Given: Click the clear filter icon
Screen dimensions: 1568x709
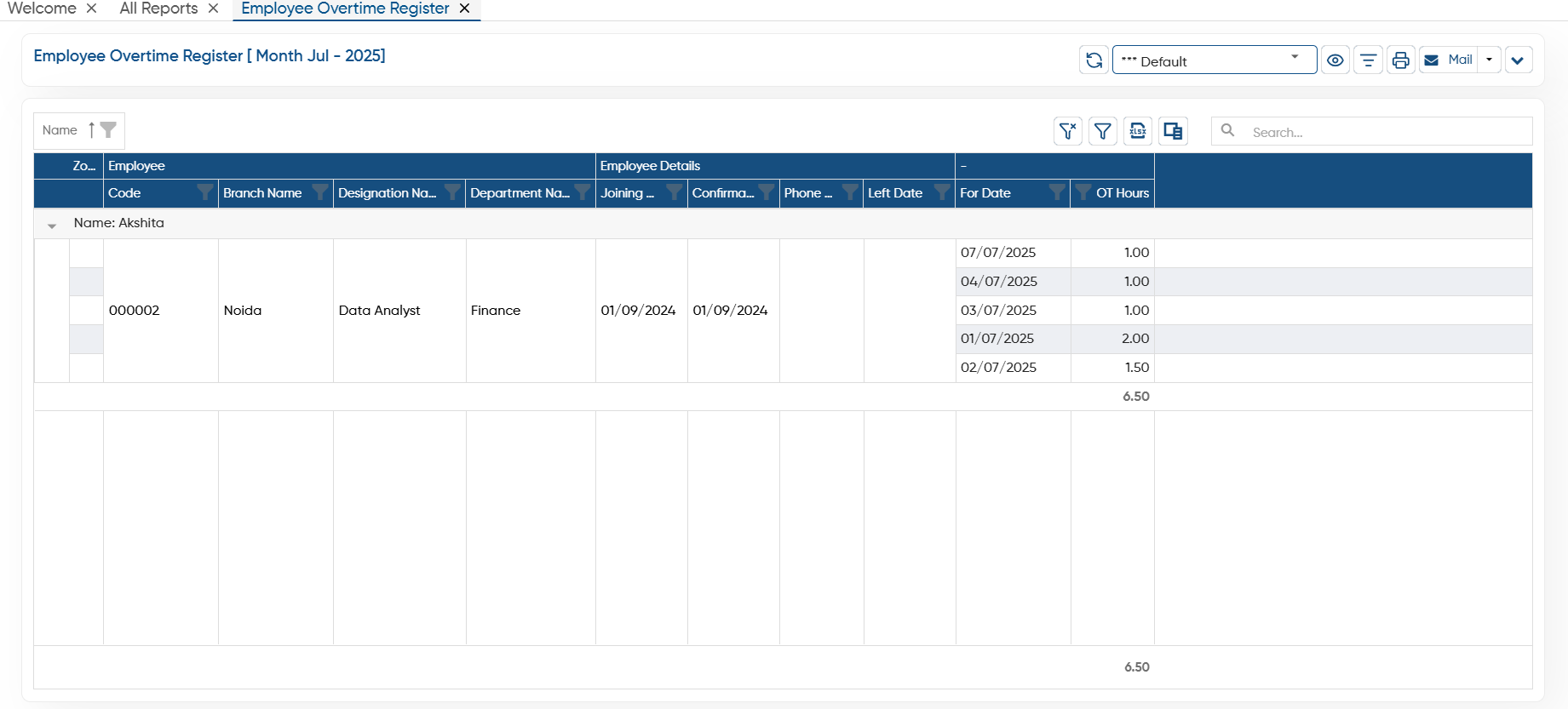Looking at the screenshot, I should pos(1068,131).
